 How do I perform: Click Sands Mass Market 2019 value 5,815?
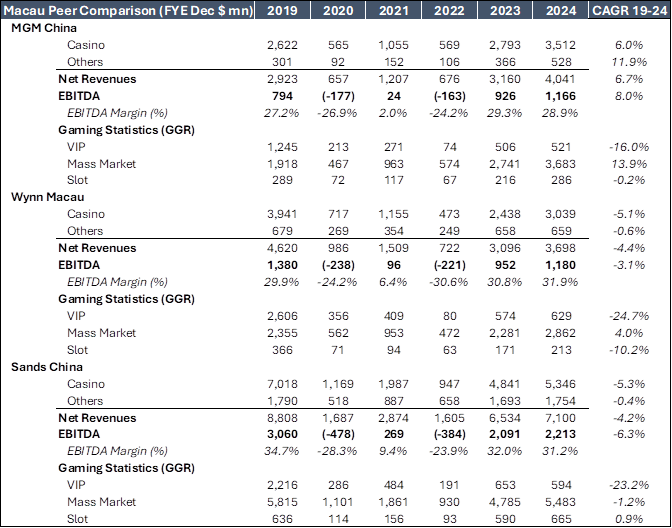tap(282, 502)
